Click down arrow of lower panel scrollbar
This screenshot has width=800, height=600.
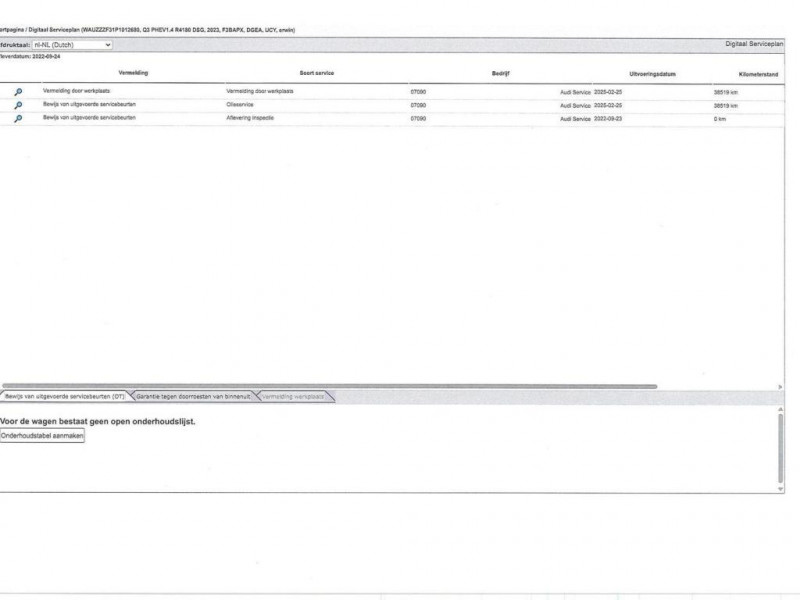tap(780, 489)
